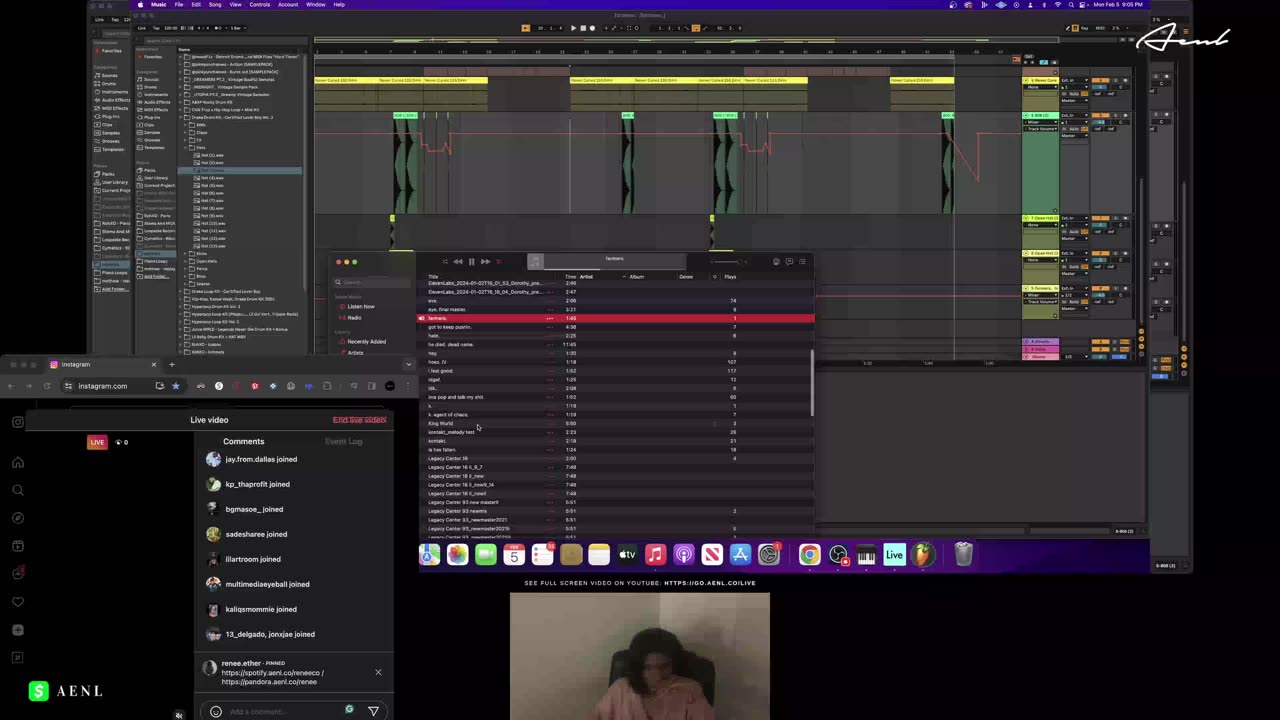Open Chrome three-dot menu
The height and width of the screenshot is (720, 1280).
408,386
